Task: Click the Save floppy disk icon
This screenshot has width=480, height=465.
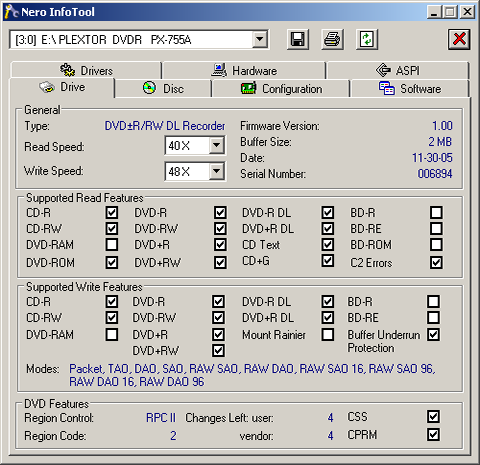Action: (298, 39)
